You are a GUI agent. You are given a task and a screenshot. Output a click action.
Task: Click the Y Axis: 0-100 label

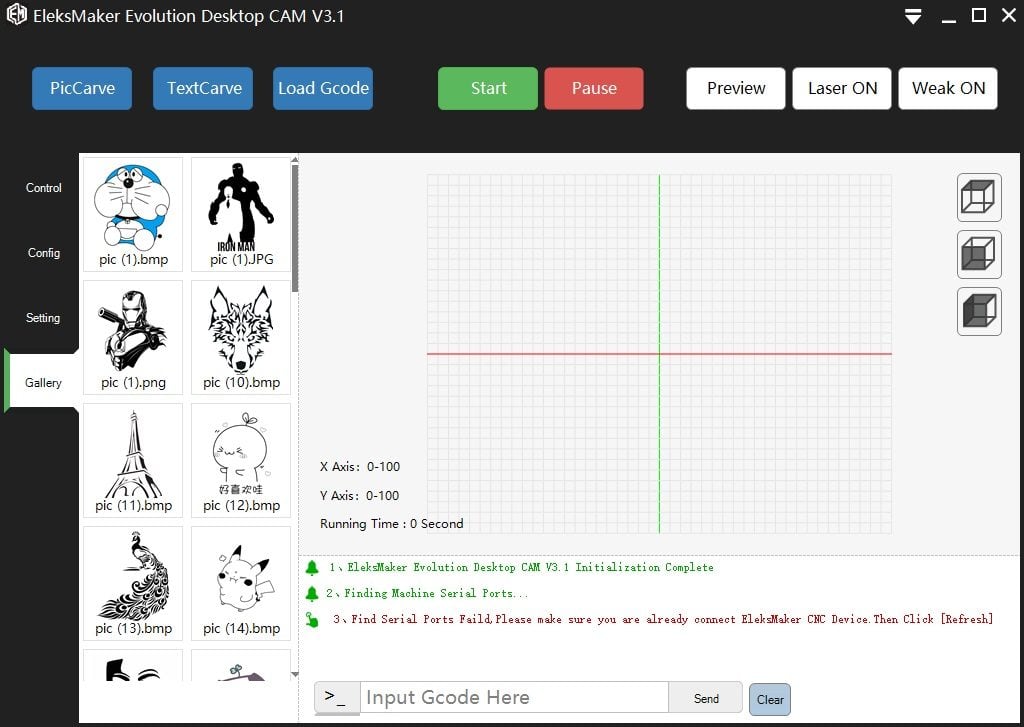click(359, 496)
